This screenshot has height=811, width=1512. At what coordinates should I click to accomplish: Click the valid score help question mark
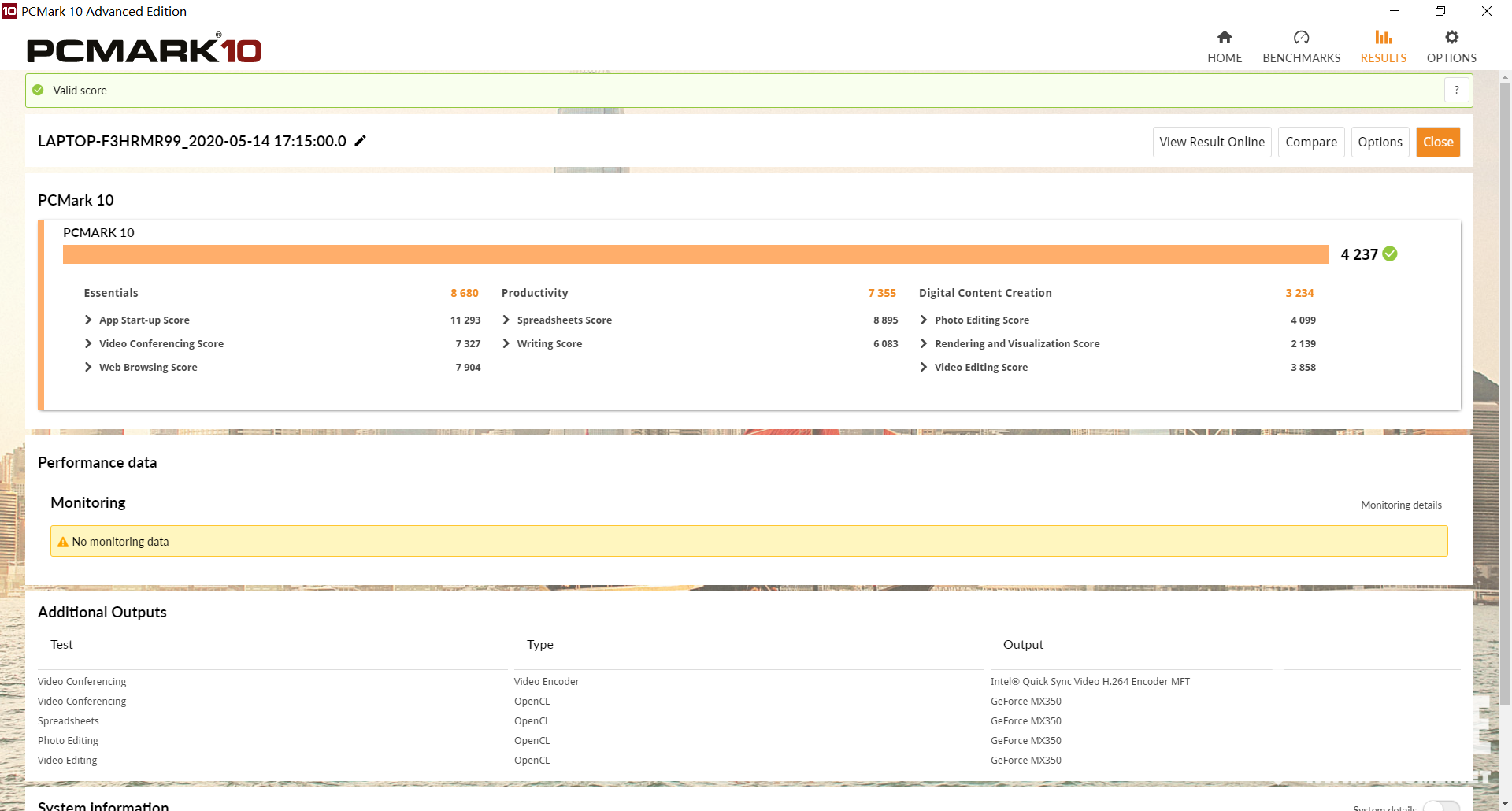1457,90
